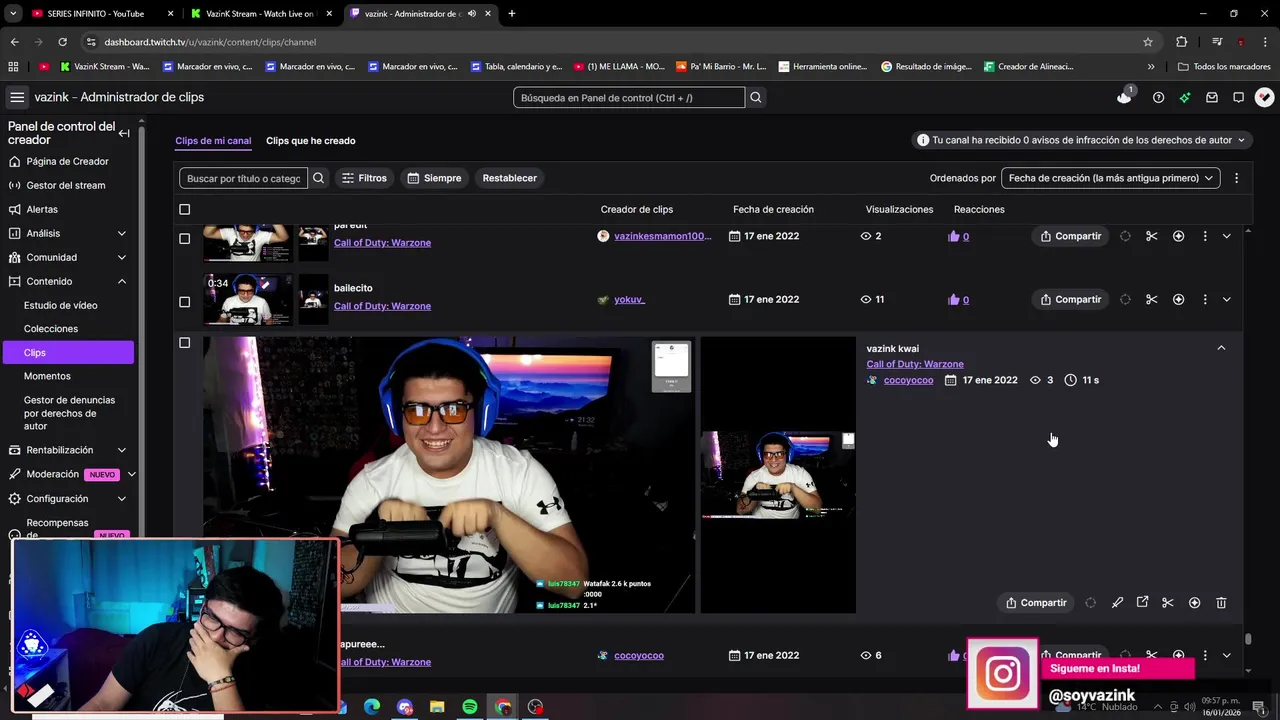Select the Clips de mi canal tab
Image resolution: width=1280 pixels, height=720 pixels.
pos(213,141)
